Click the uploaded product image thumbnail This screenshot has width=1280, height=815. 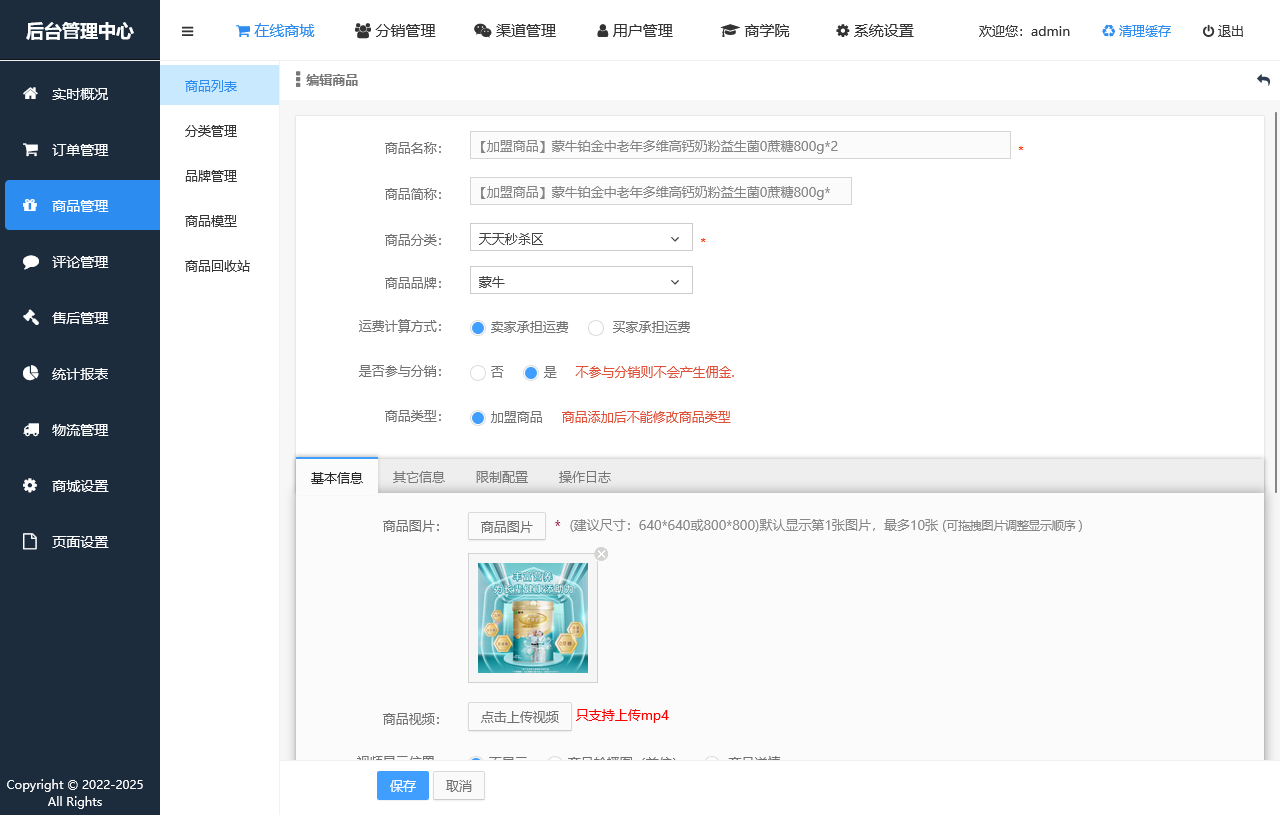[x=532, y=618]
